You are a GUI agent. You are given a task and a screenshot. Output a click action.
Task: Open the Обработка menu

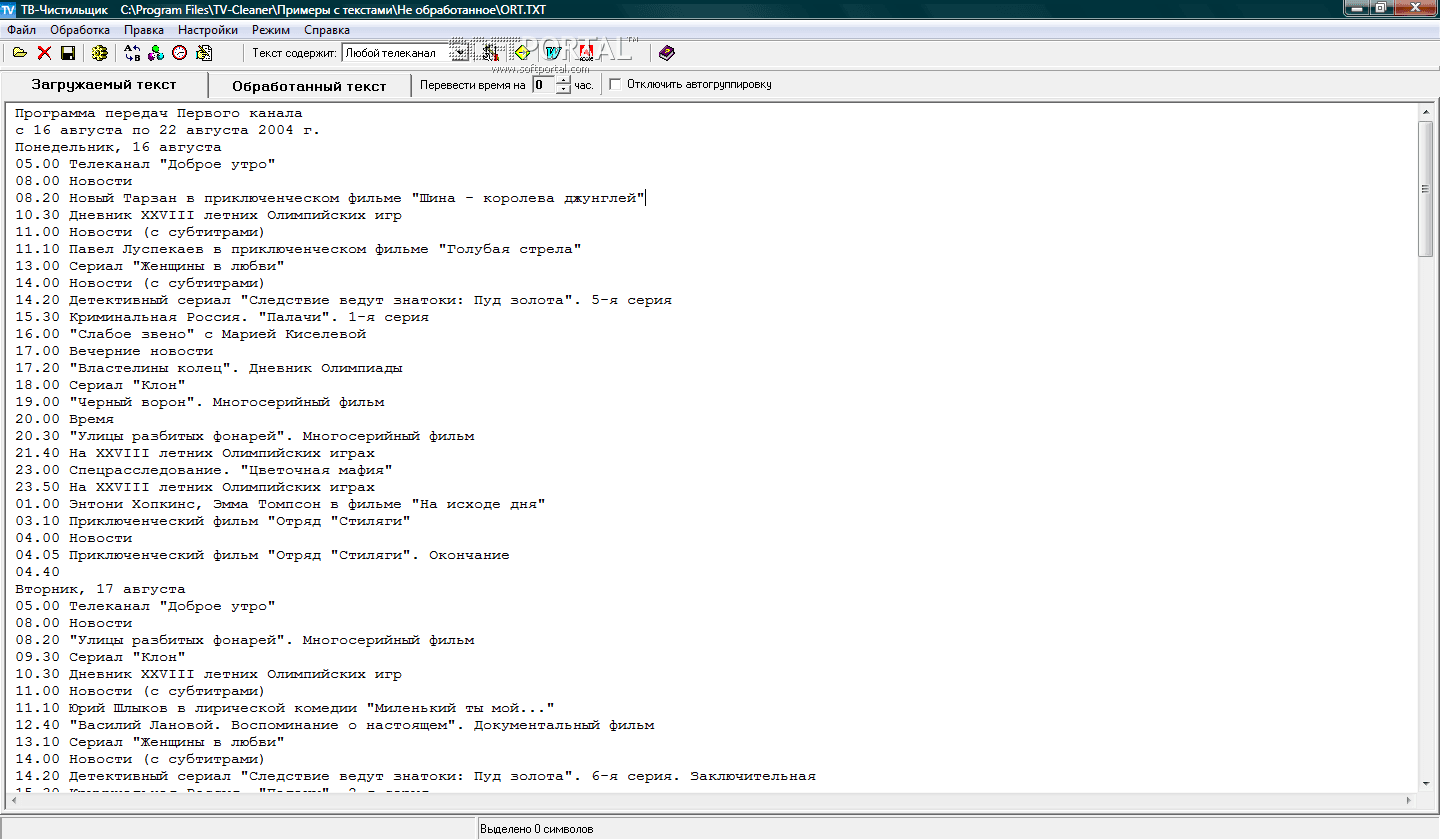pyautogui.click(x=80, y=30)
